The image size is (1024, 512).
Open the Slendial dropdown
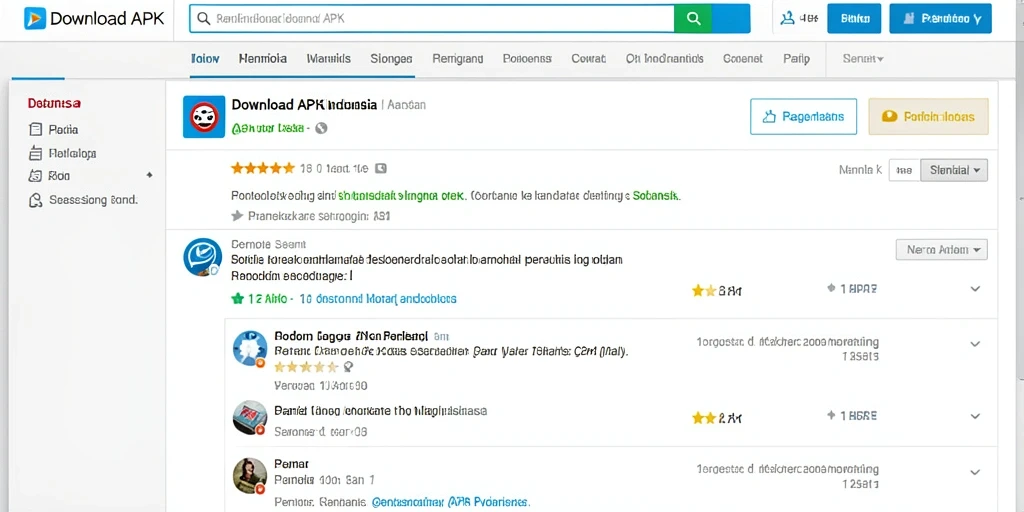click(x=954, y=170)
